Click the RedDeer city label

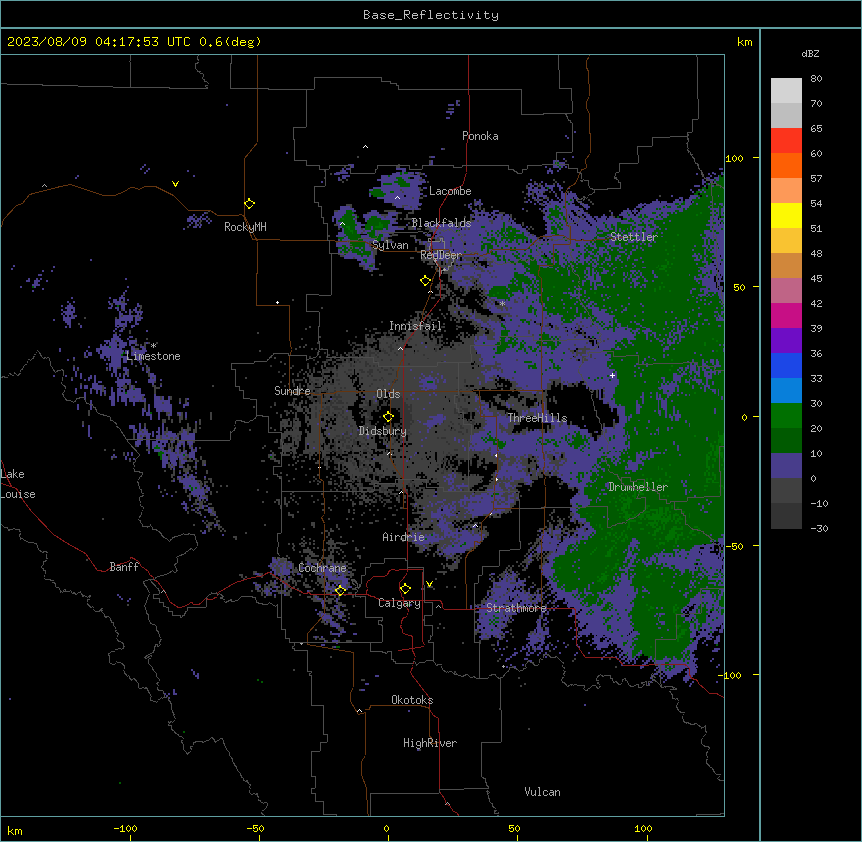441,255
